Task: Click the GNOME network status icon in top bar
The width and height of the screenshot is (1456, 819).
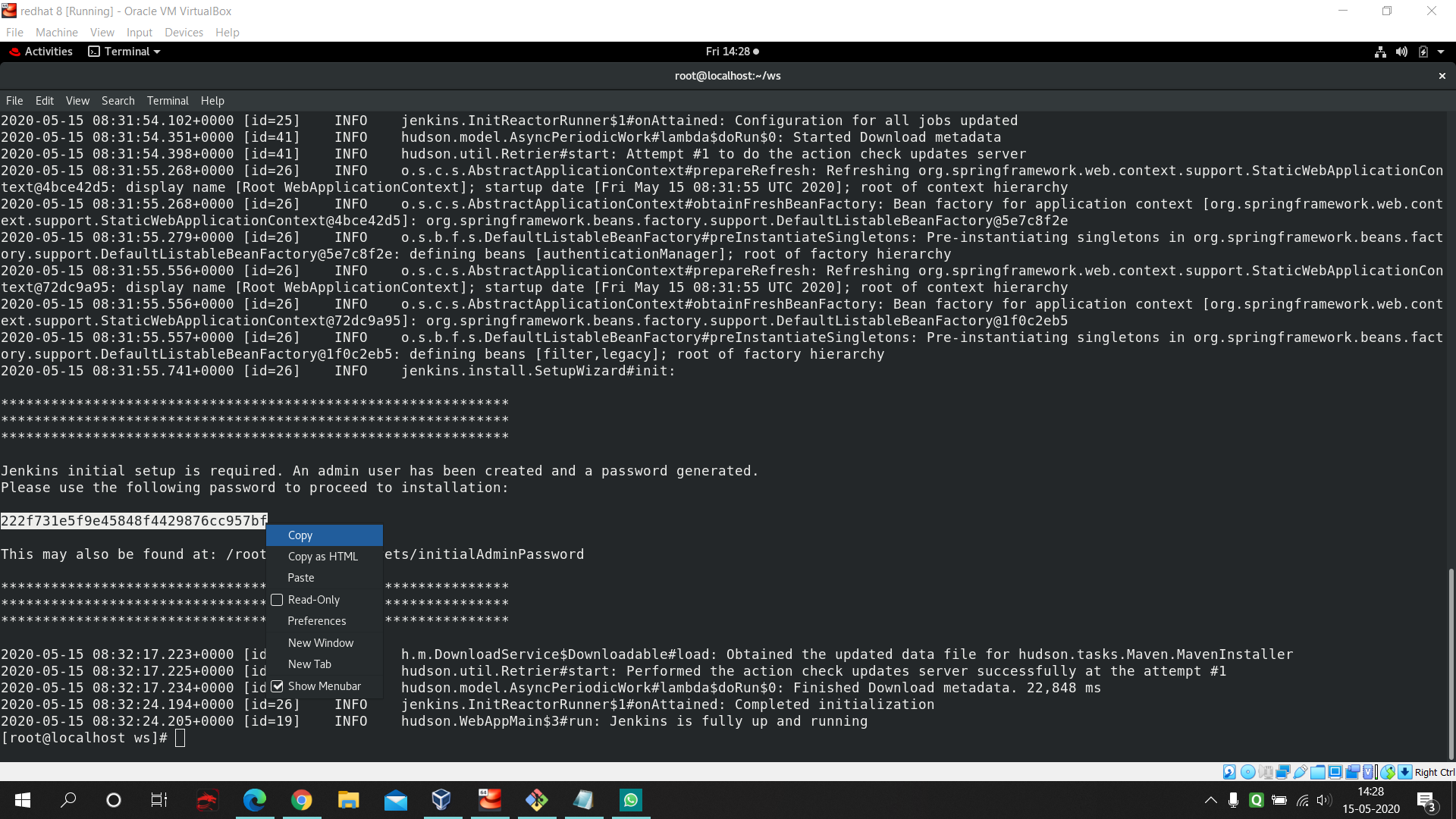Action: tap(1380, 52)
